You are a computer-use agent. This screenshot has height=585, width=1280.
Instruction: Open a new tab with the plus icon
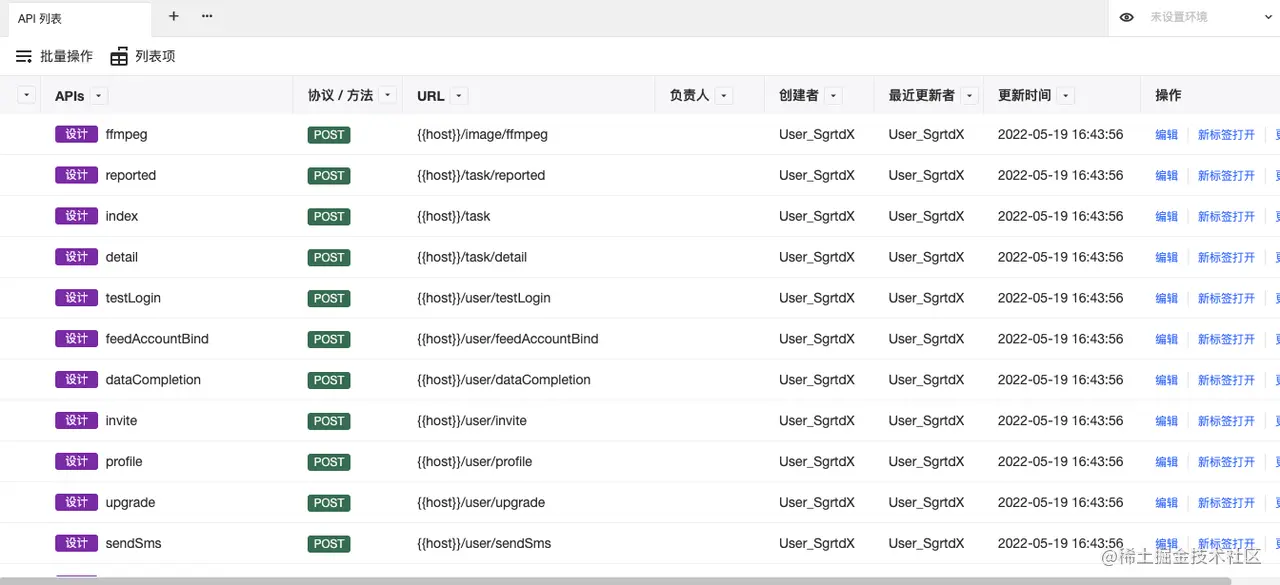pos(174,17)
